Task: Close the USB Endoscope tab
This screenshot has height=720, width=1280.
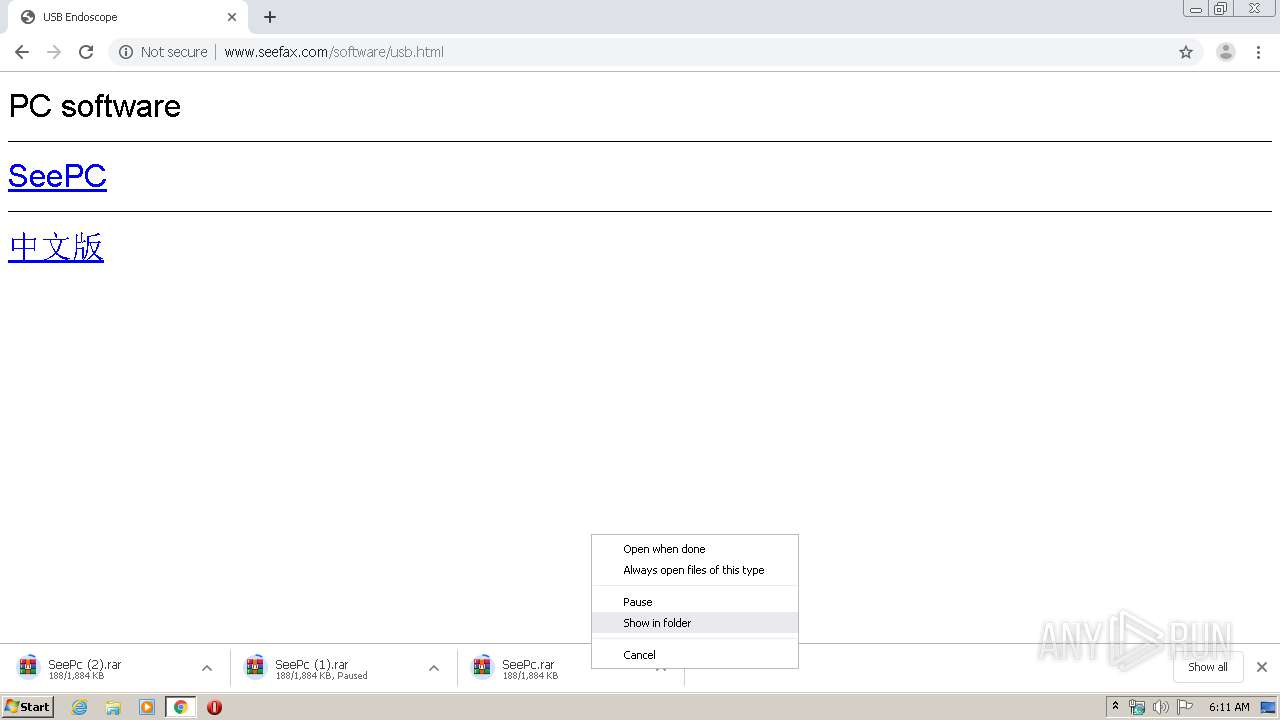Action: (x=232, y=17)
